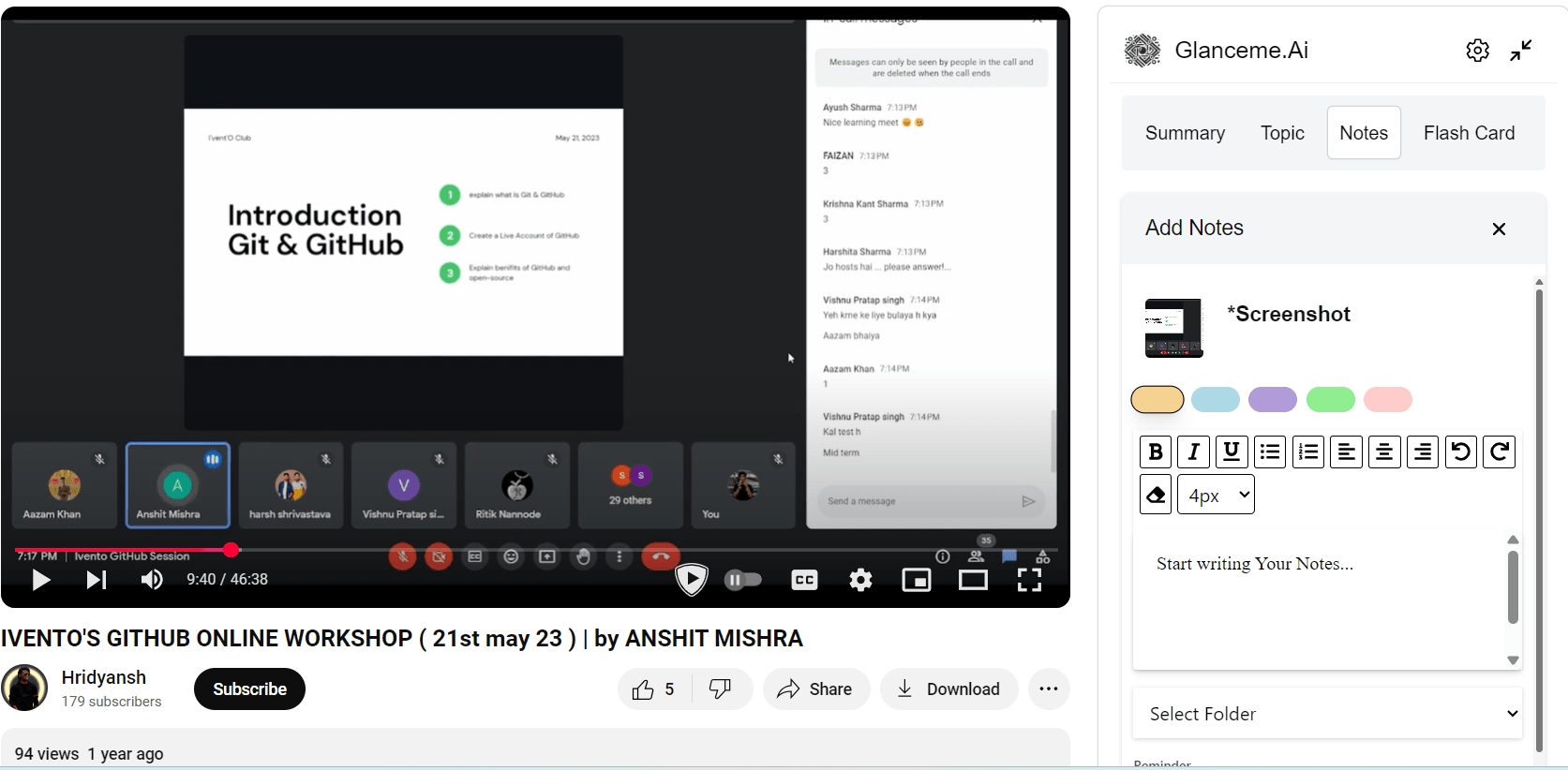Image resolution: width=1568 pixels, height=770 pixels.
Task: Collapse the Glanceme.Ai panel
Action: point(1521,51)
